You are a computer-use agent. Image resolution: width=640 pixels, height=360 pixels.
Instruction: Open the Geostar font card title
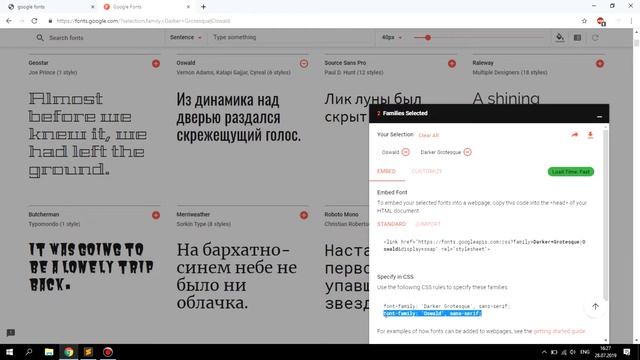tap(38, 63)
